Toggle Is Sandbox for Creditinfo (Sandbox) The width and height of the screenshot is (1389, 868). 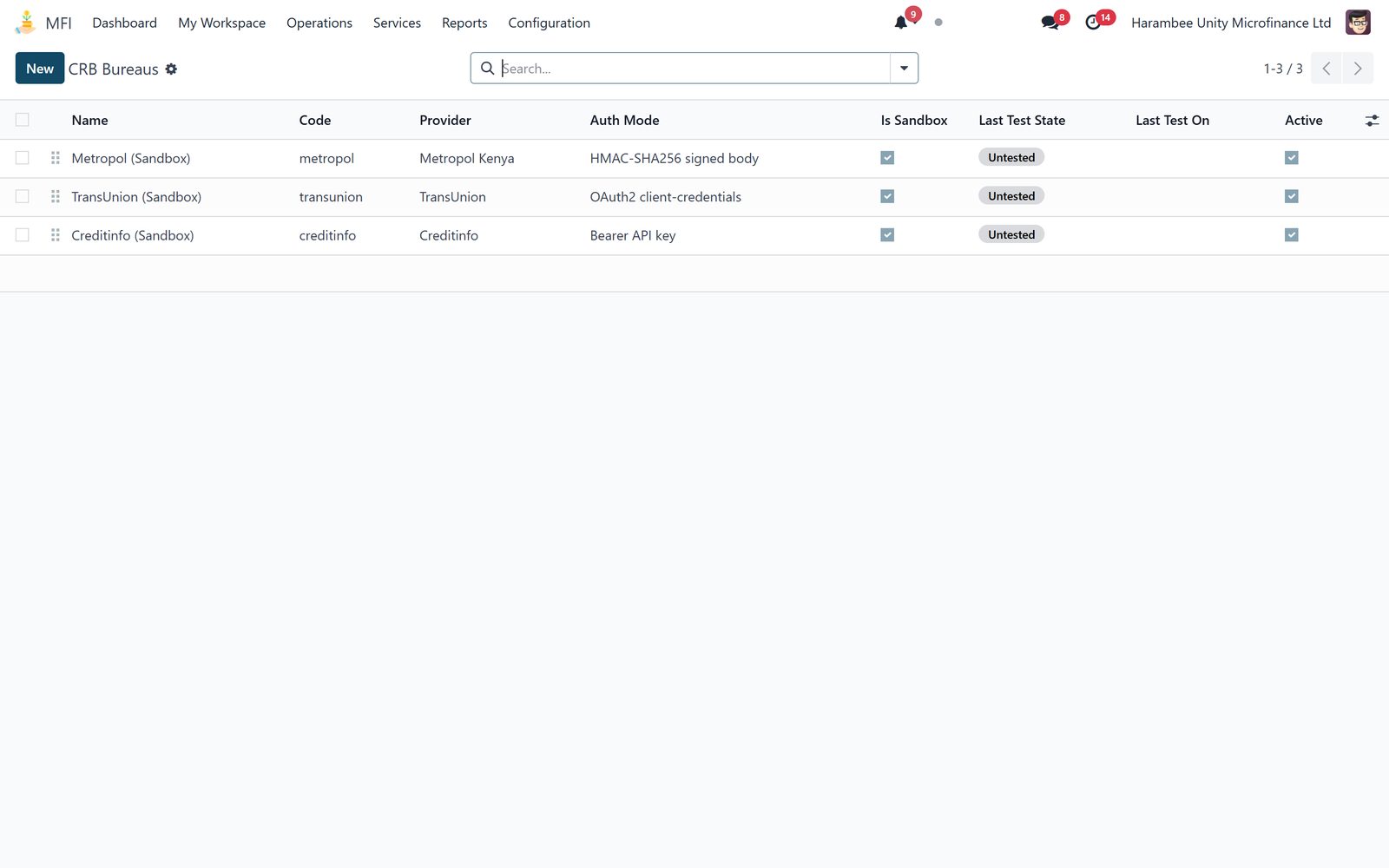[x=887, y=235]
